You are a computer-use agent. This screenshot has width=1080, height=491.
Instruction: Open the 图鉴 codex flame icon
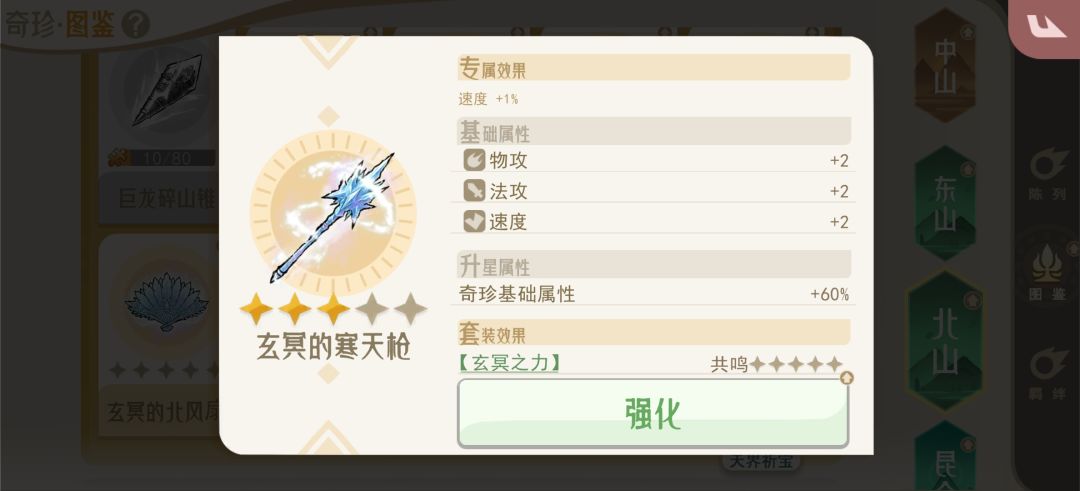(x=1047, y=272)
